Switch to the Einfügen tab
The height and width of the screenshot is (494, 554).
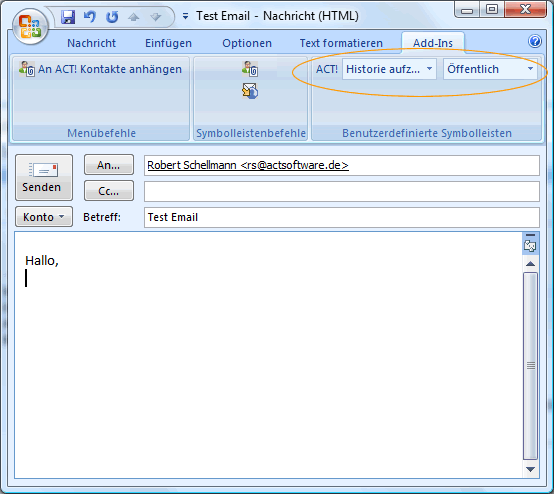pos(169,43)
